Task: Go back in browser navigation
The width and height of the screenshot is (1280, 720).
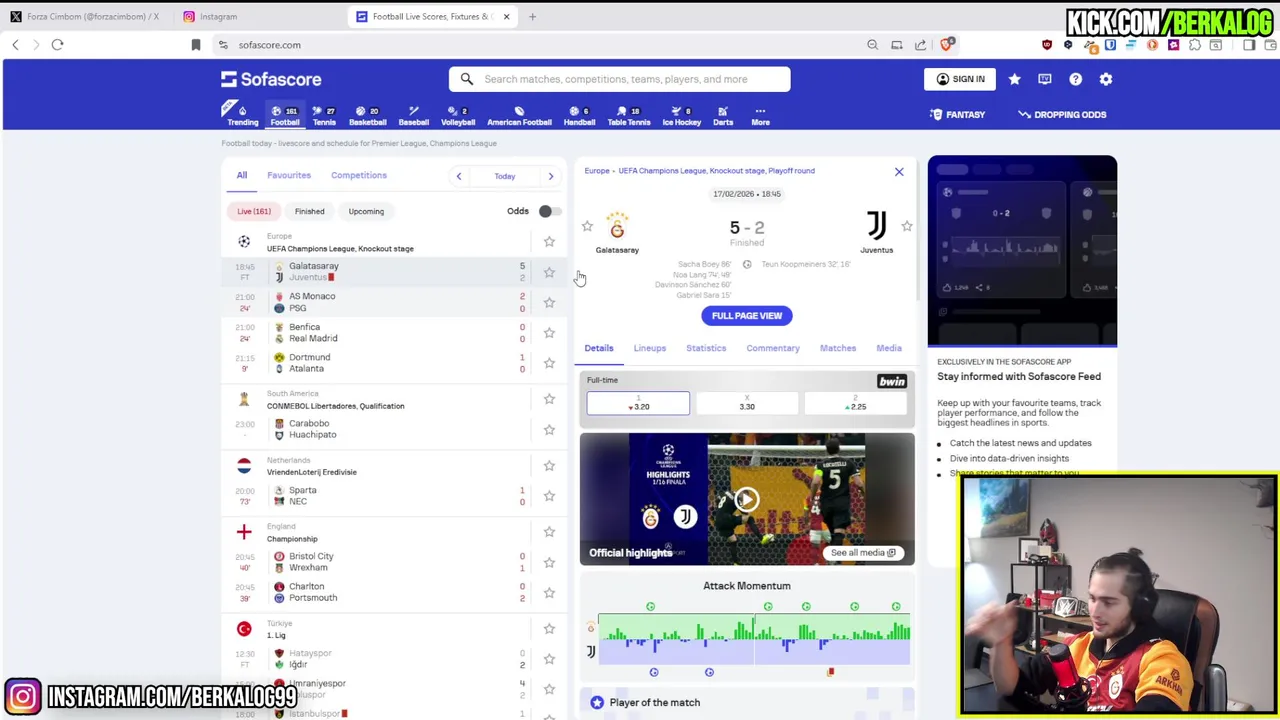Action: point(15,45)
